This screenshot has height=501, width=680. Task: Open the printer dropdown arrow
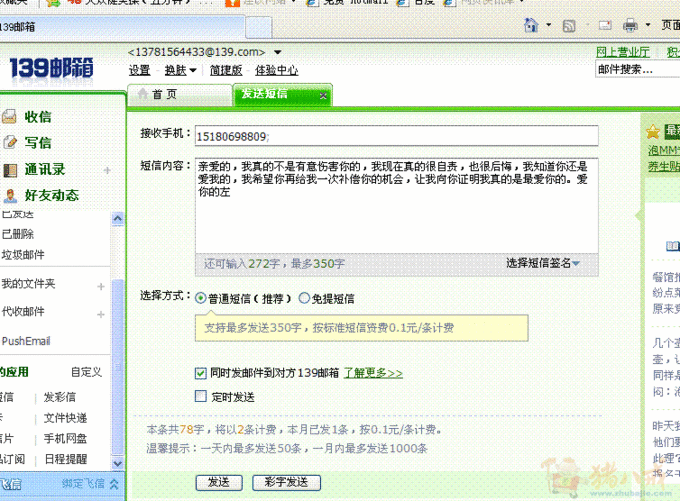pos(647,25)
